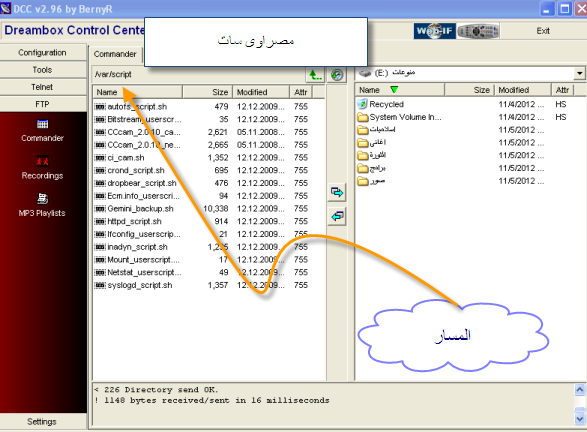
Task: Open the Tools menu section
Action: pyautogui.click(x=43, y=70)
